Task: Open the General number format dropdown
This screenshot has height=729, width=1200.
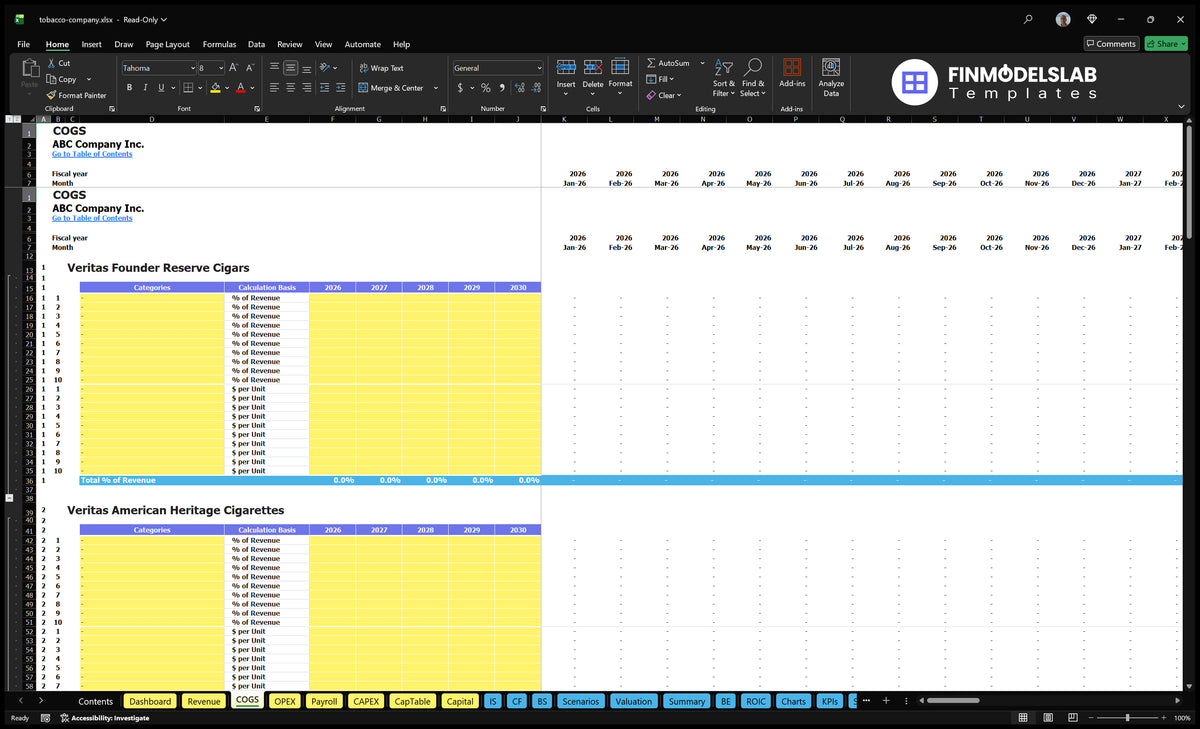Action: pos(539,68)
